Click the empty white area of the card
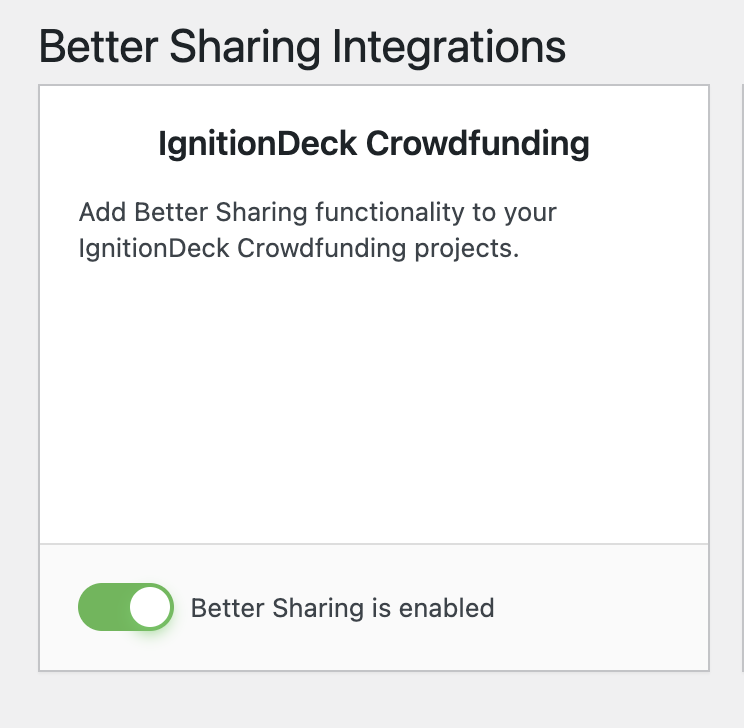This screenshot has width=744, height=728. click(374, 400)
